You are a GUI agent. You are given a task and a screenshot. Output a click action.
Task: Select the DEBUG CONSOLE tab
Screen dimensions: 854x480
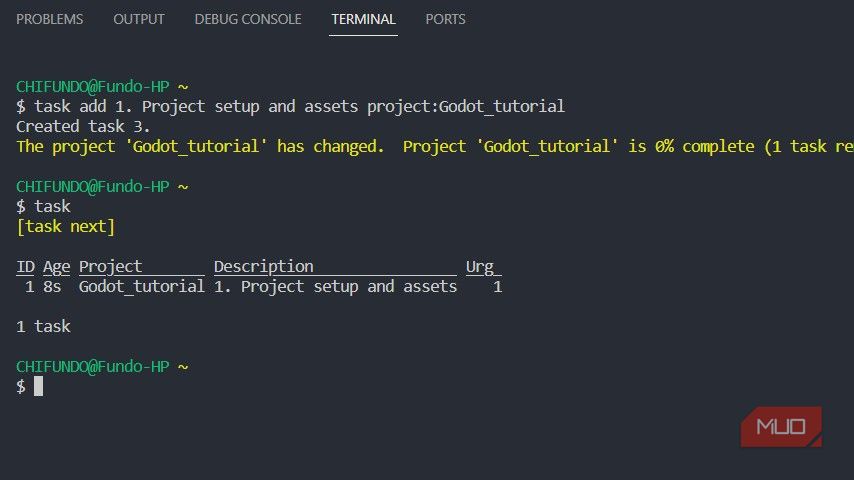[248, 19]
